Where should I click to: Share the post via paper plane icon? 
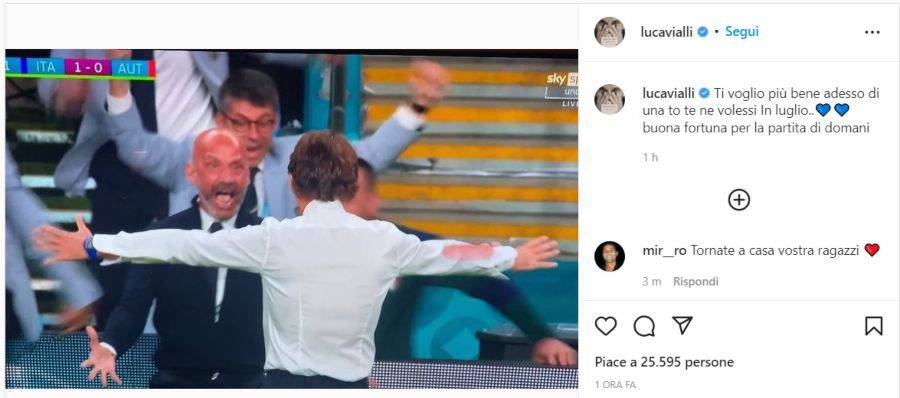(x=682, y=326)
